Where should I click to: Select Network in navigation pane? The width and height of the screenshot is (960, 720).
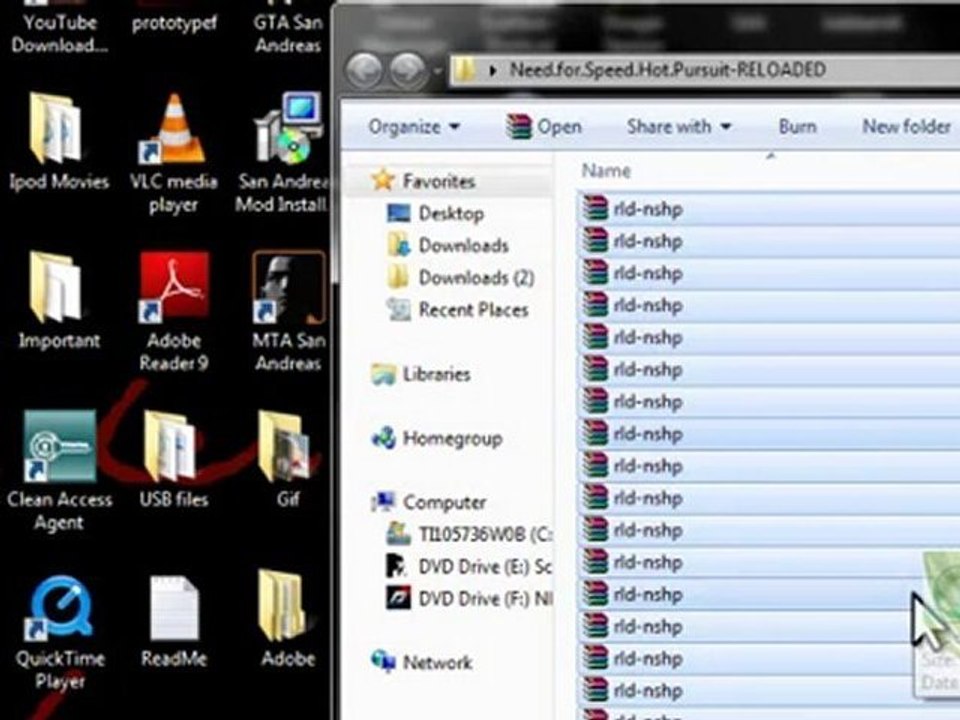coord(422,662)
